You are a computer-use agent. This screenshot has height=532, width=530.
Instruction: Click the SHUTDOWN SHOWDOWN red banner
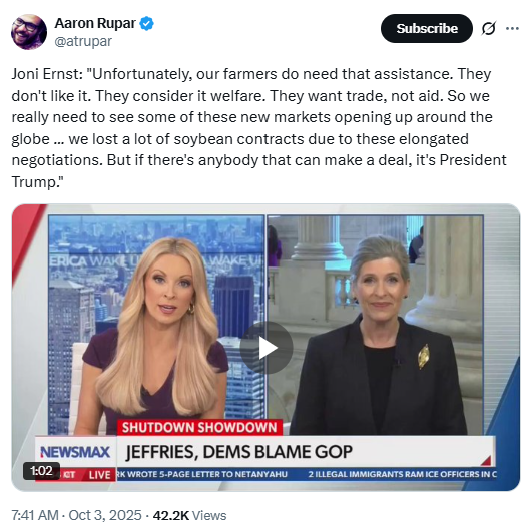(x=200, y=428)
